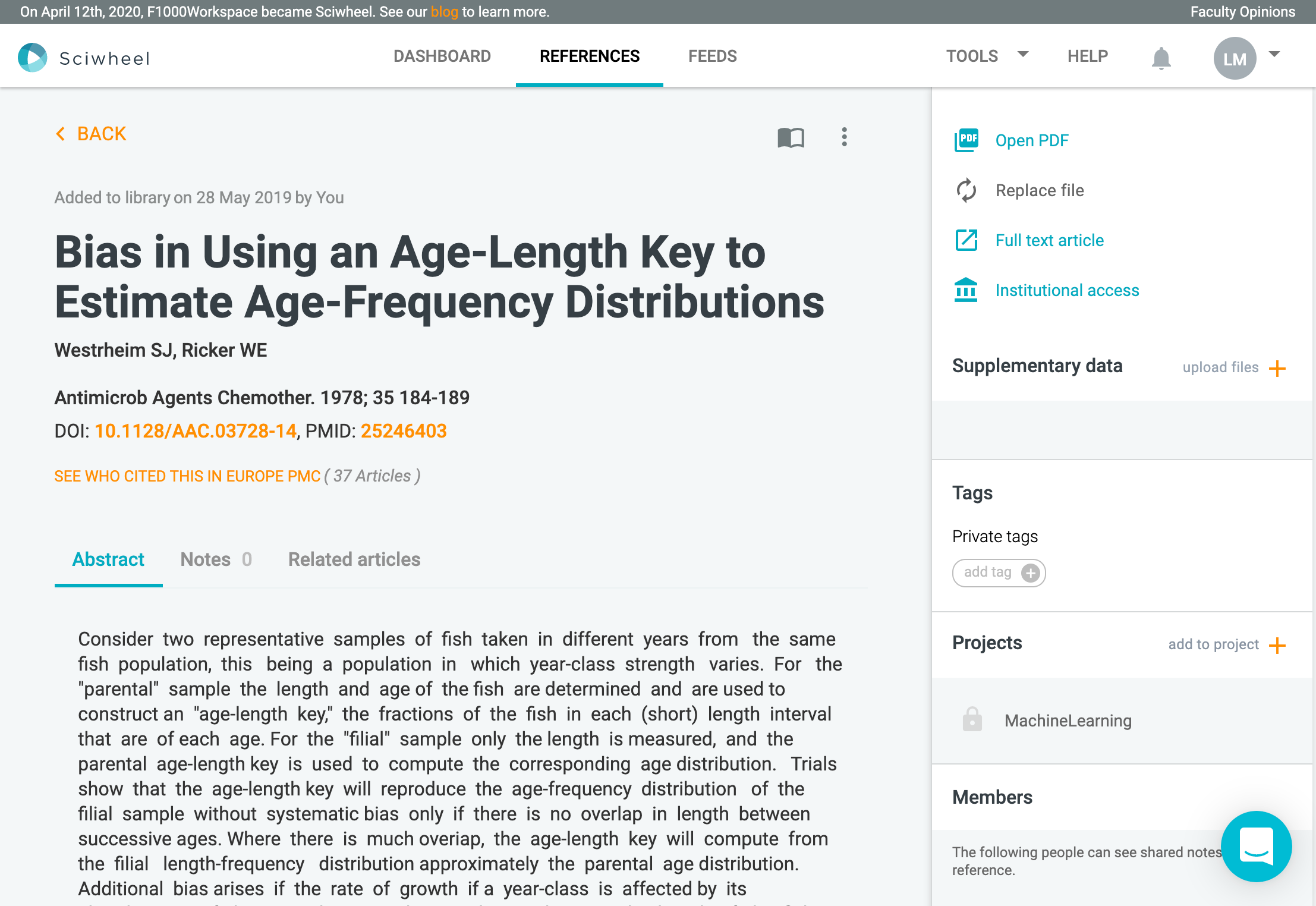Open the PDF via the PDF icon
This screenshot has height=906, width=1316.
pos(966,140)
